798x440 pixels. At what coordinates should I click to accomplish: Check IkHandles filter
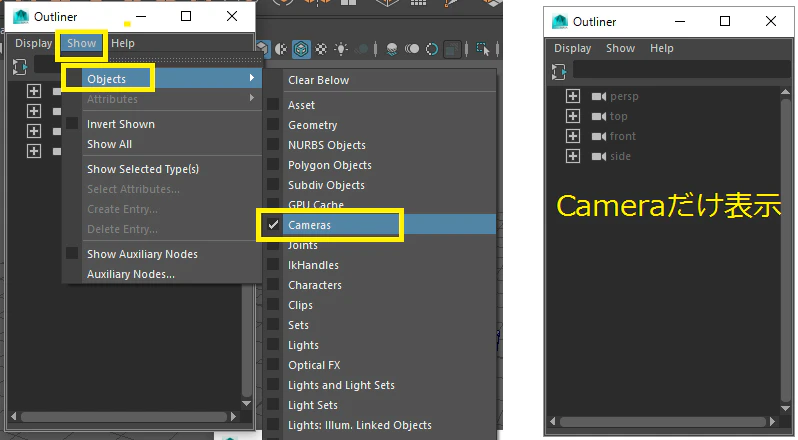click(273, 265)
